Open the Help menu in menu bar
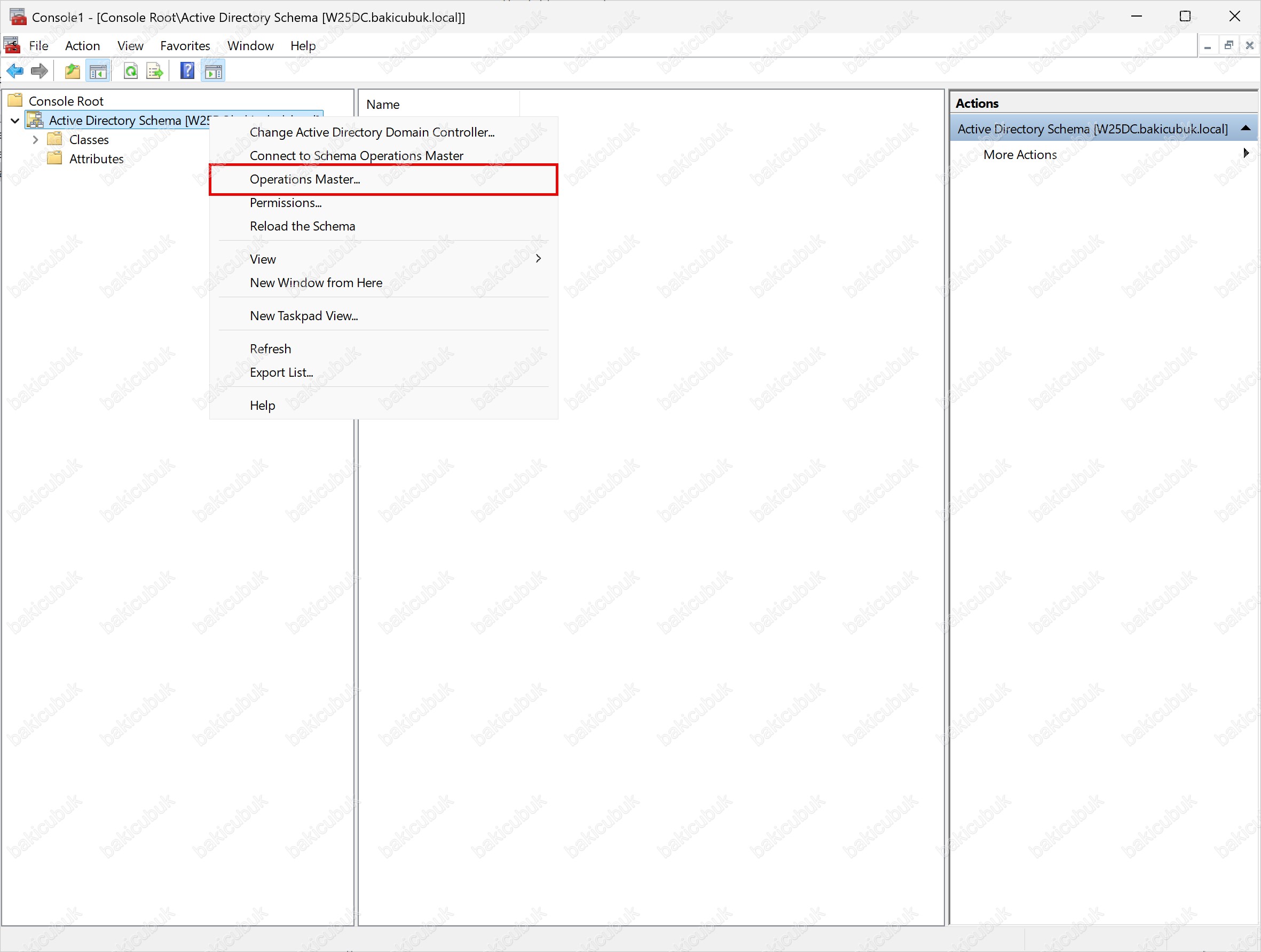 (303, 45)
